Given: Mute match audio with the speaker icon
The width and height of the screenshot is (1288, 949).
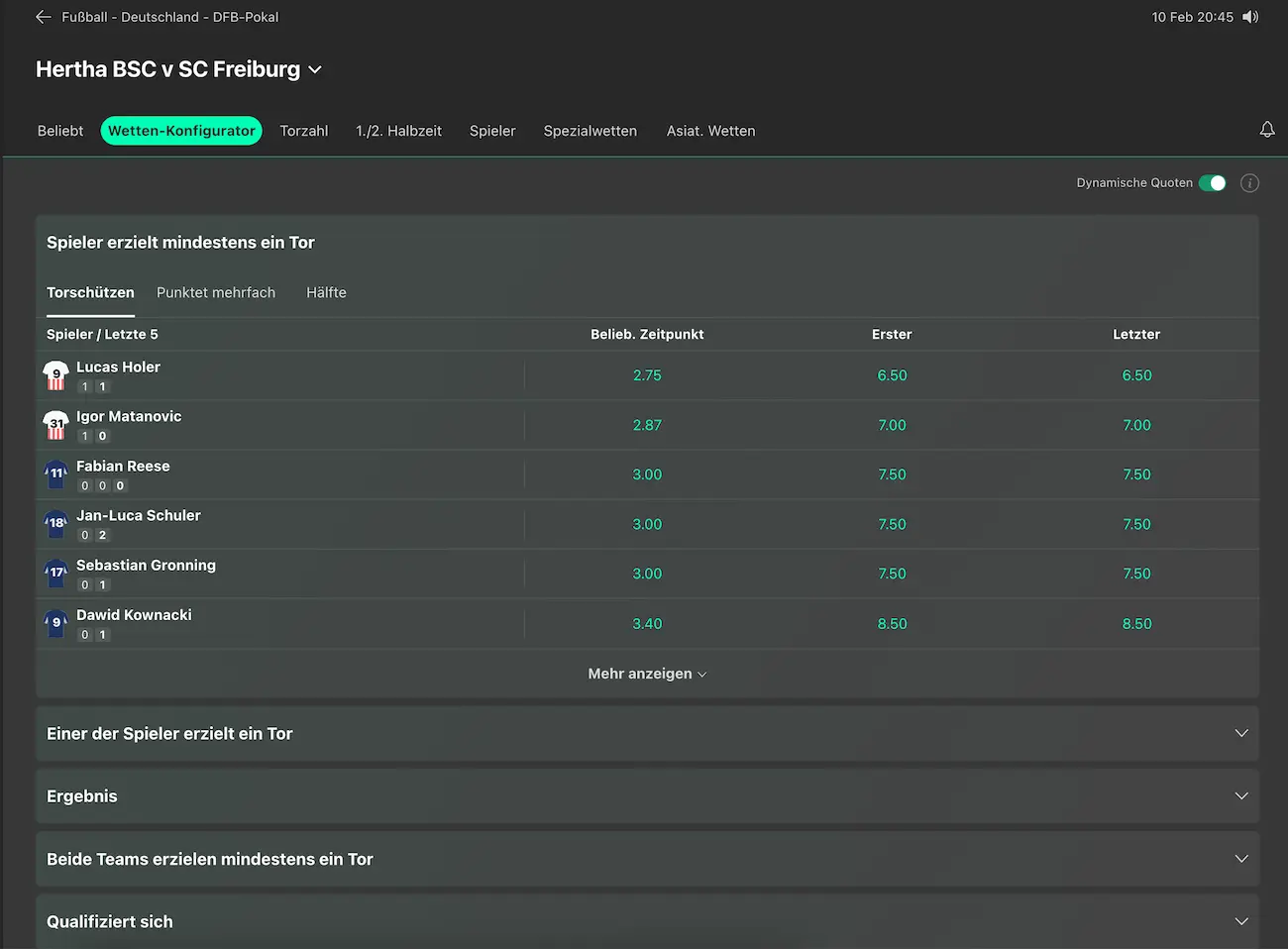Looking at the screenshot, I should coord(1250,16).
